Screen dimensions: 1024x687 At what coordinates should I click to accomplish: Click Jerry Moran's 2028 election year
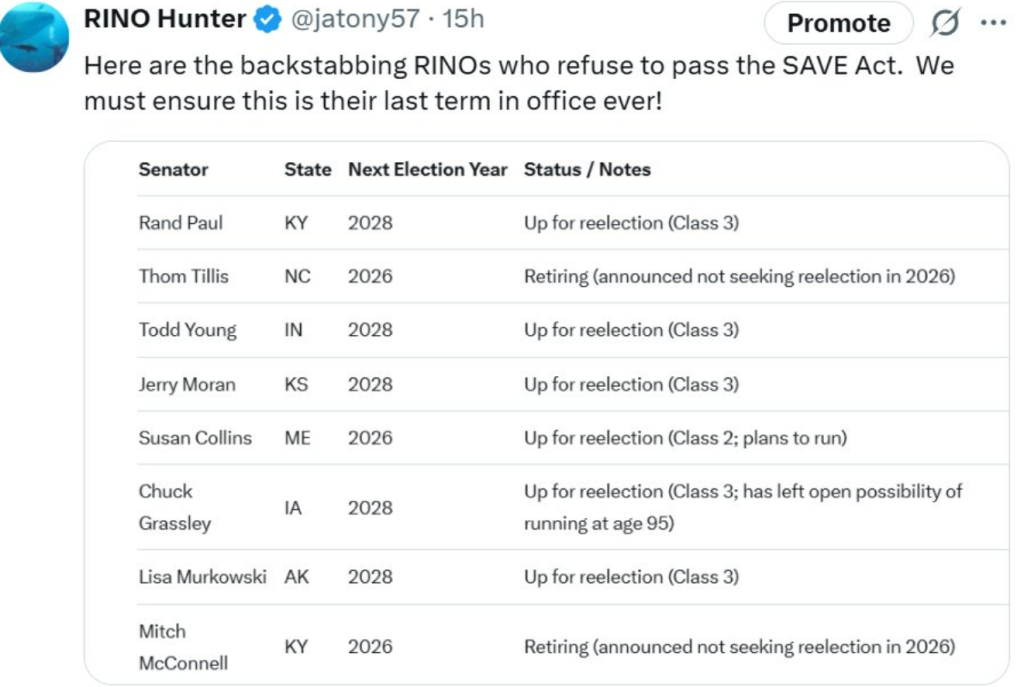tap(370, 384)
